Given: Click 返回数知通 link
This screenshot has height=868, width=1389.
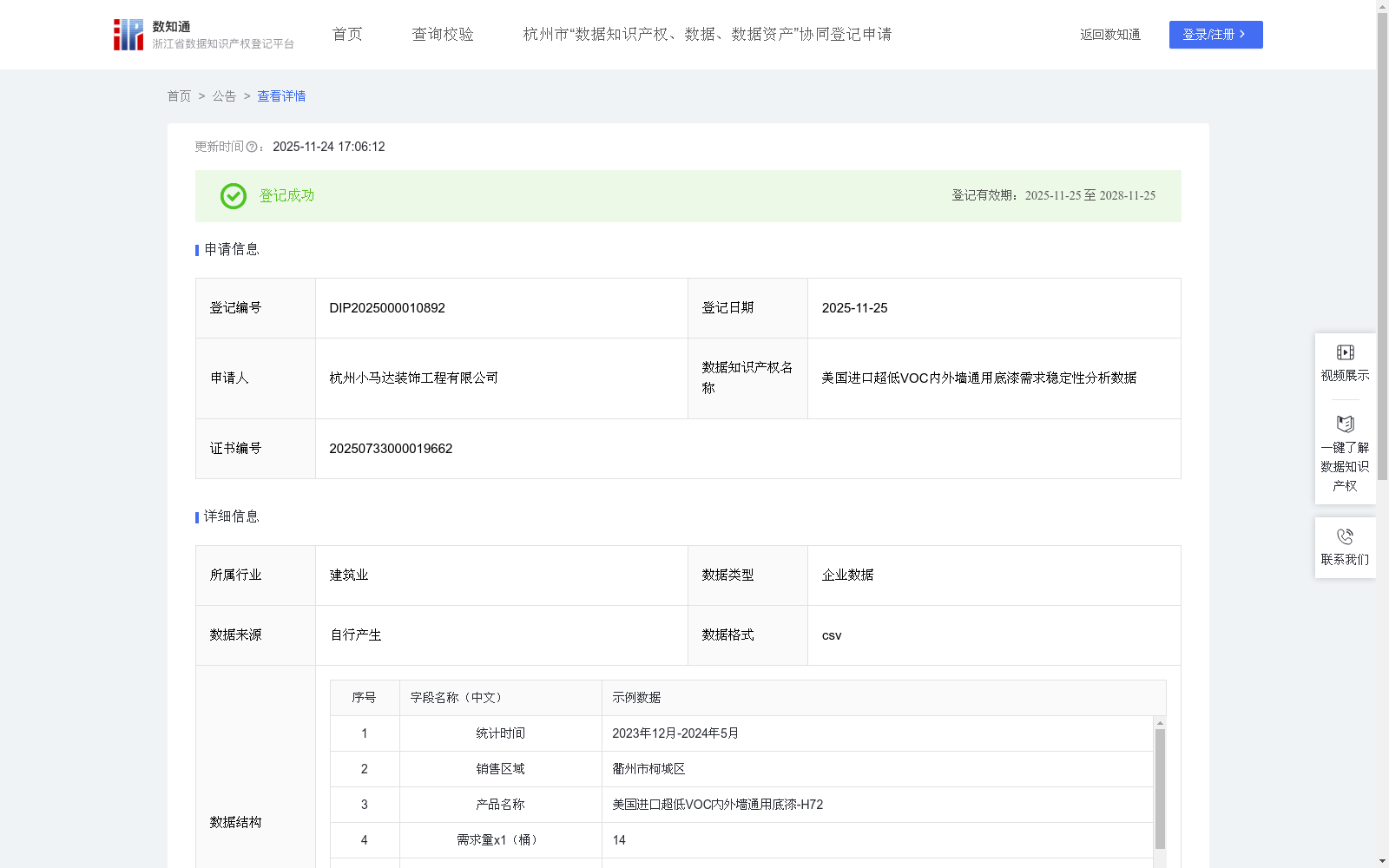Looking at the screenshot, I should pos(1110,35).
